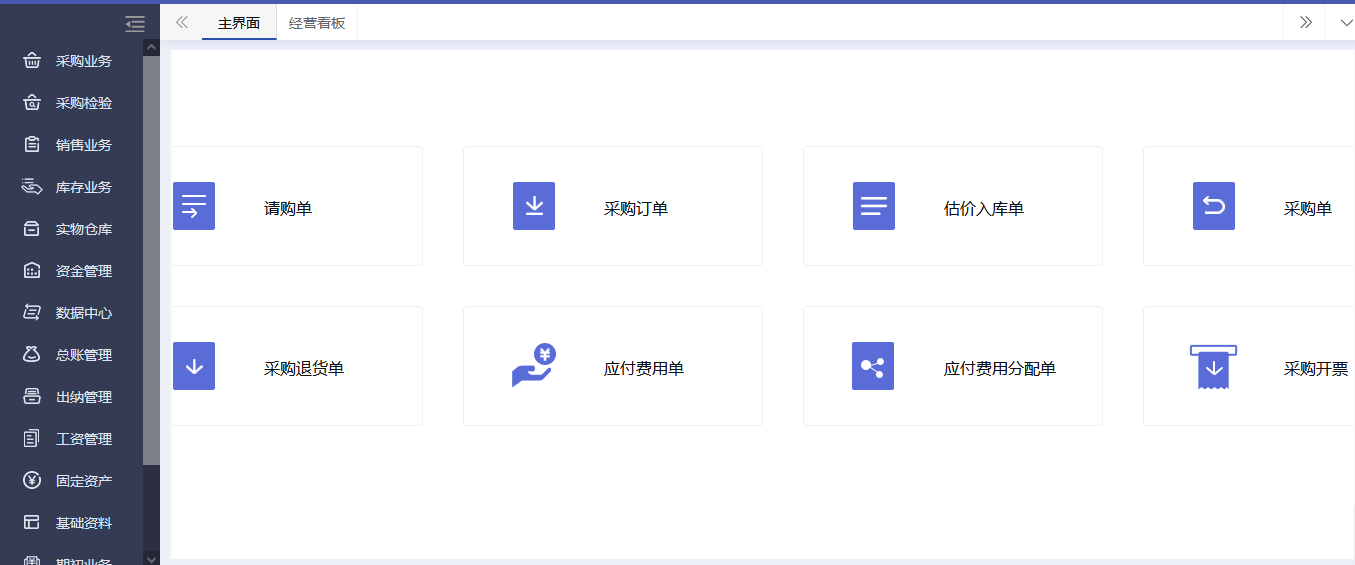1355x565 pixels.
Task: Select the 主界面 tab
Action: point(239,23)
